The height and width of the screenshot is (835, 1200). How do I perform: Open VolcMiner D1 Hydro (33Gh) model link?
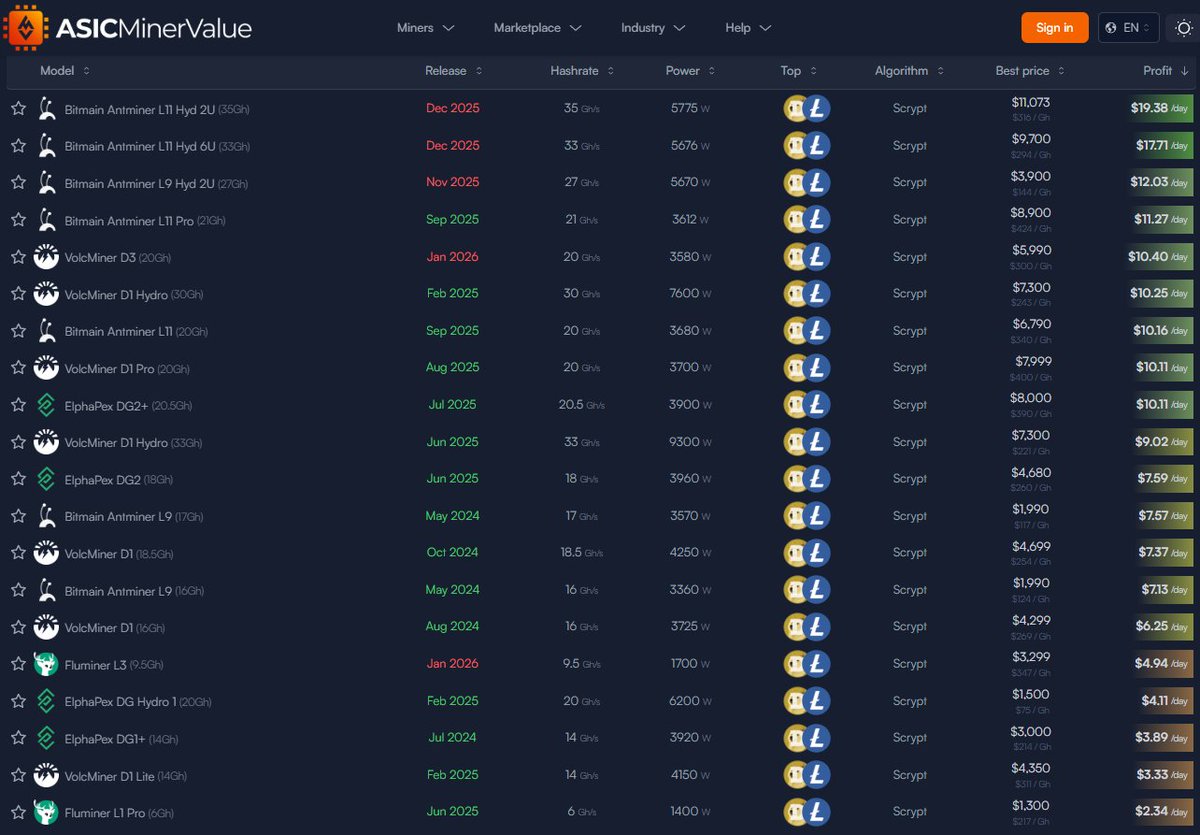pyautogui.click(x=133, y=442)
